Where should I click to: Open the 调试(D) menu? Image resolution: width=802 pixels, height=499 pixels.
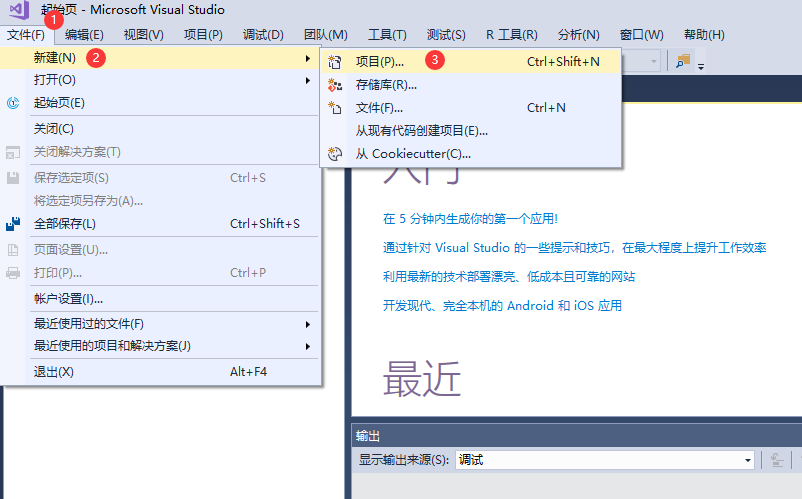tap(263, 35)
